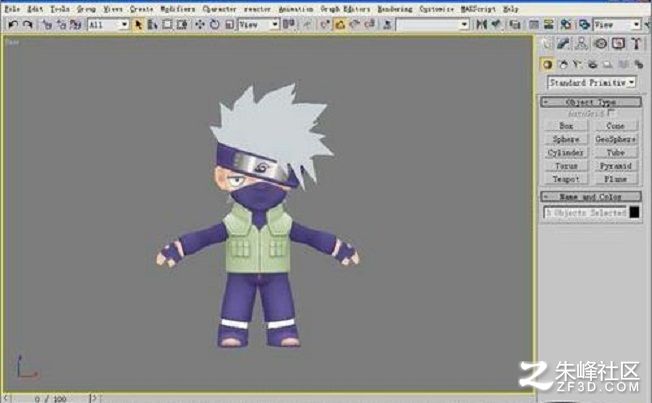652x403 pixels.
Task: Switch to the Motion command panel tab
Action: tap(600, 44)
